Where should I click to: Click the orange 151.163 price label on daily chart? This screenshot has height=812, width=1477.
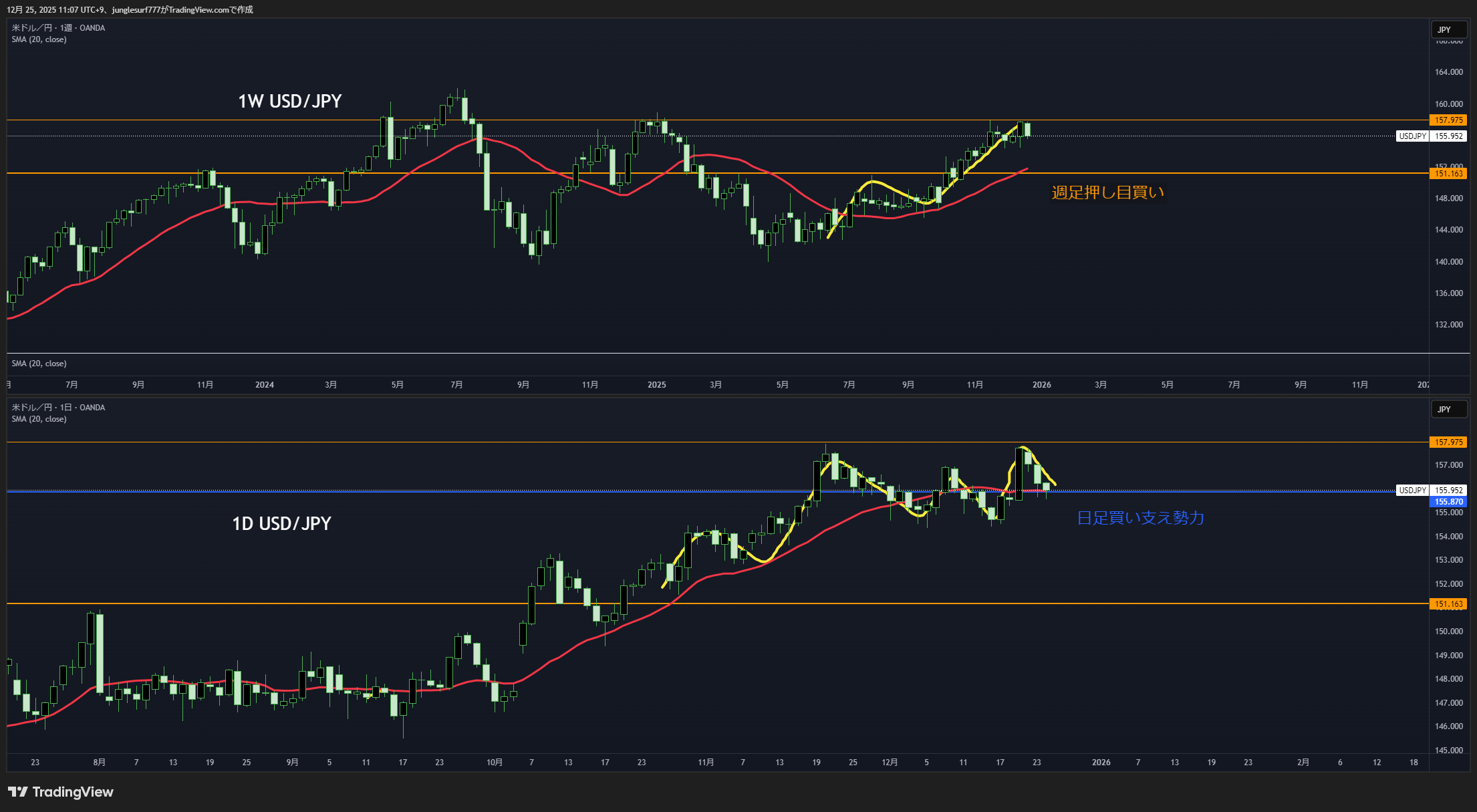1448,604
